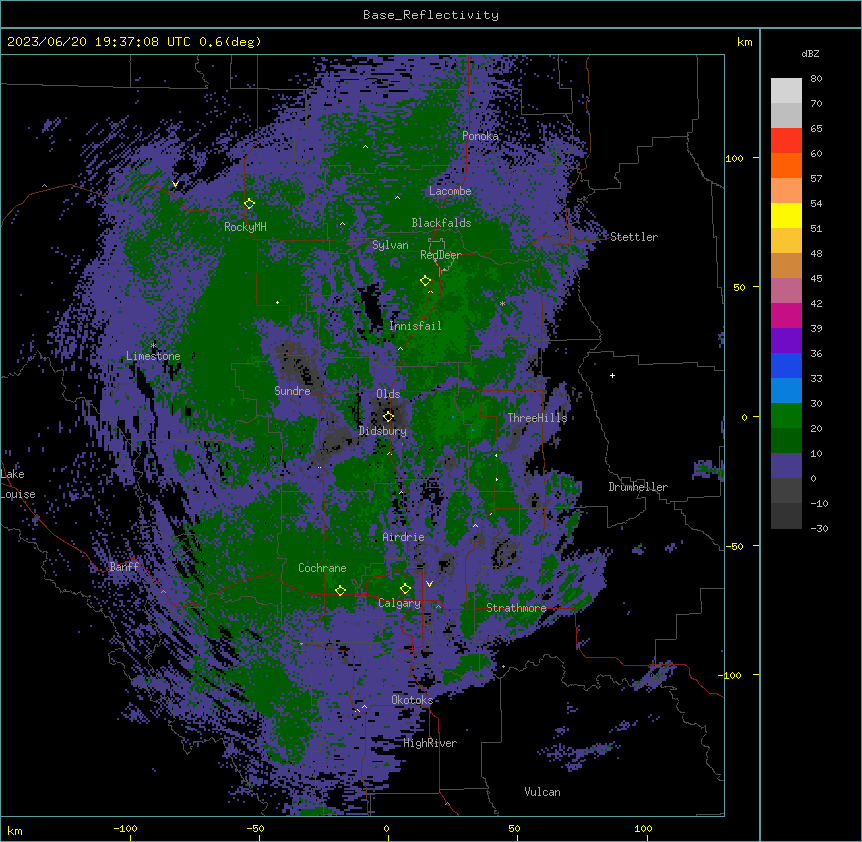
Task: Select the Innisfail city label
Action: 415,326
